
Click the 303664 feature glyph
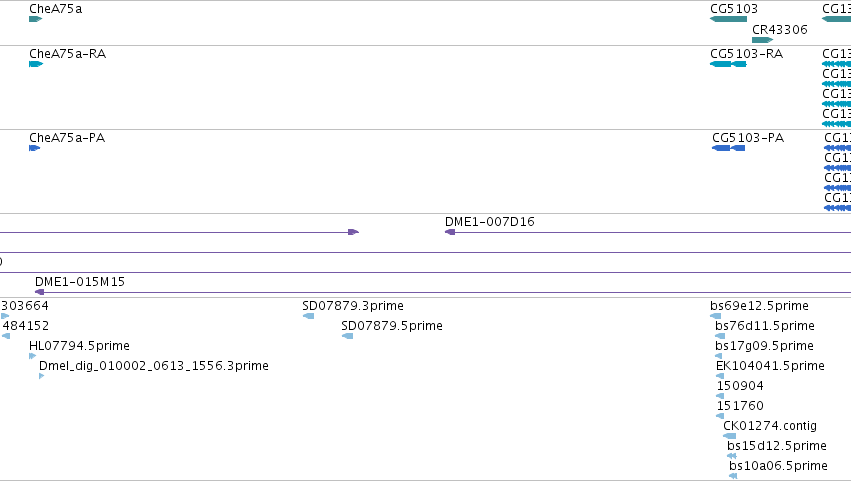pos(5,316)
